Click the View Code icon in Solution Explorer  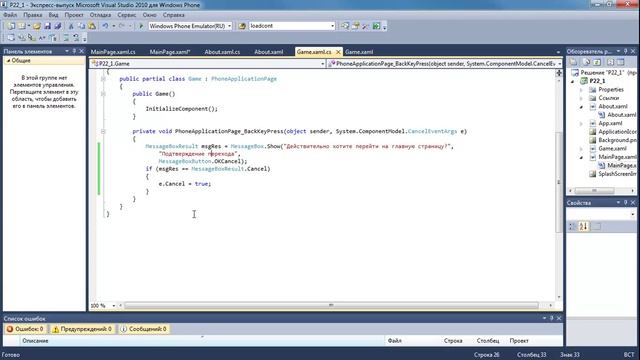point(610,62)
